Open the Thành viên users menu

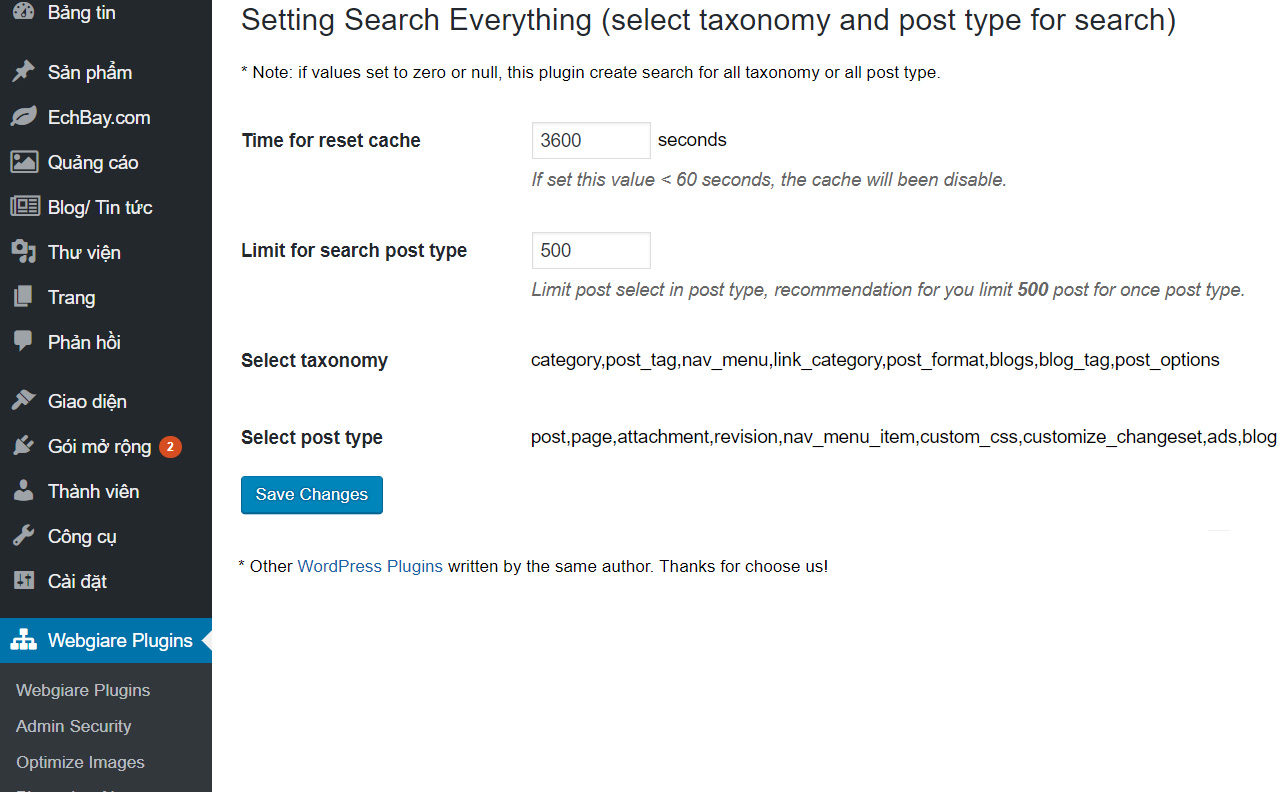93,491
